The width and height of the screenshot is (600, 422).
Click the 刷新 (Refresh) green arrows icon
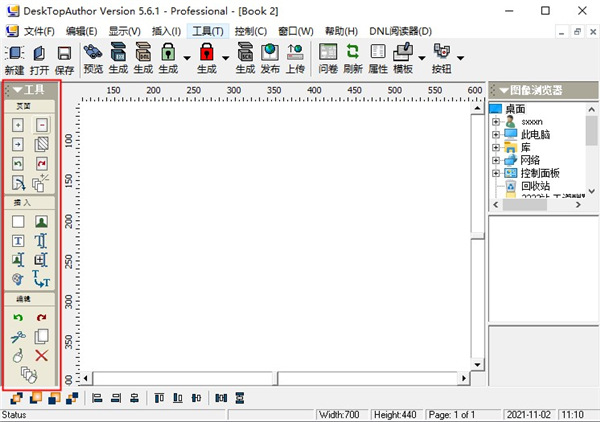352,52
